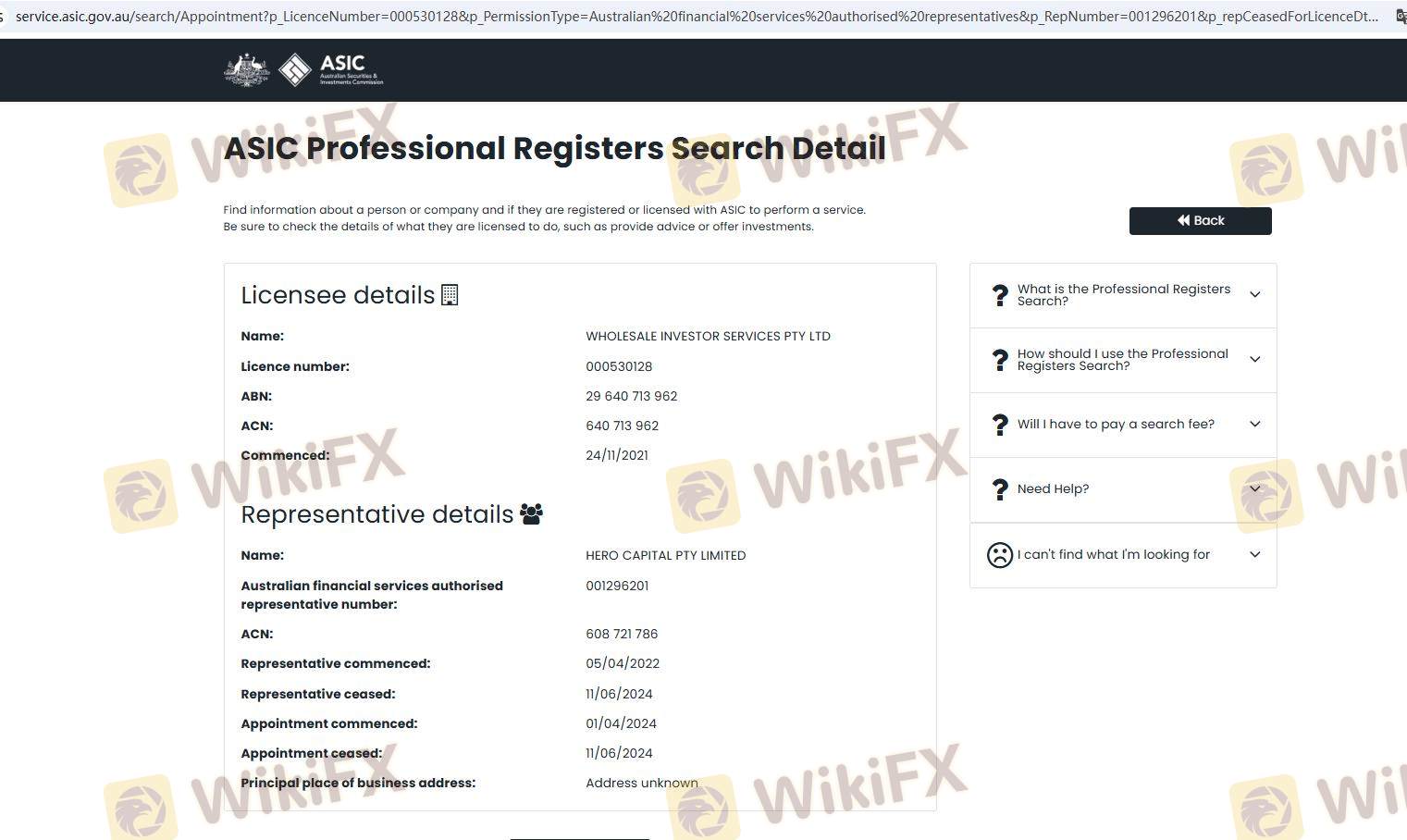Select licensee ACN value '640 713 962'
Image resolution: width=1407 pixels, height=840 pixels.
(x=623, y=426)
